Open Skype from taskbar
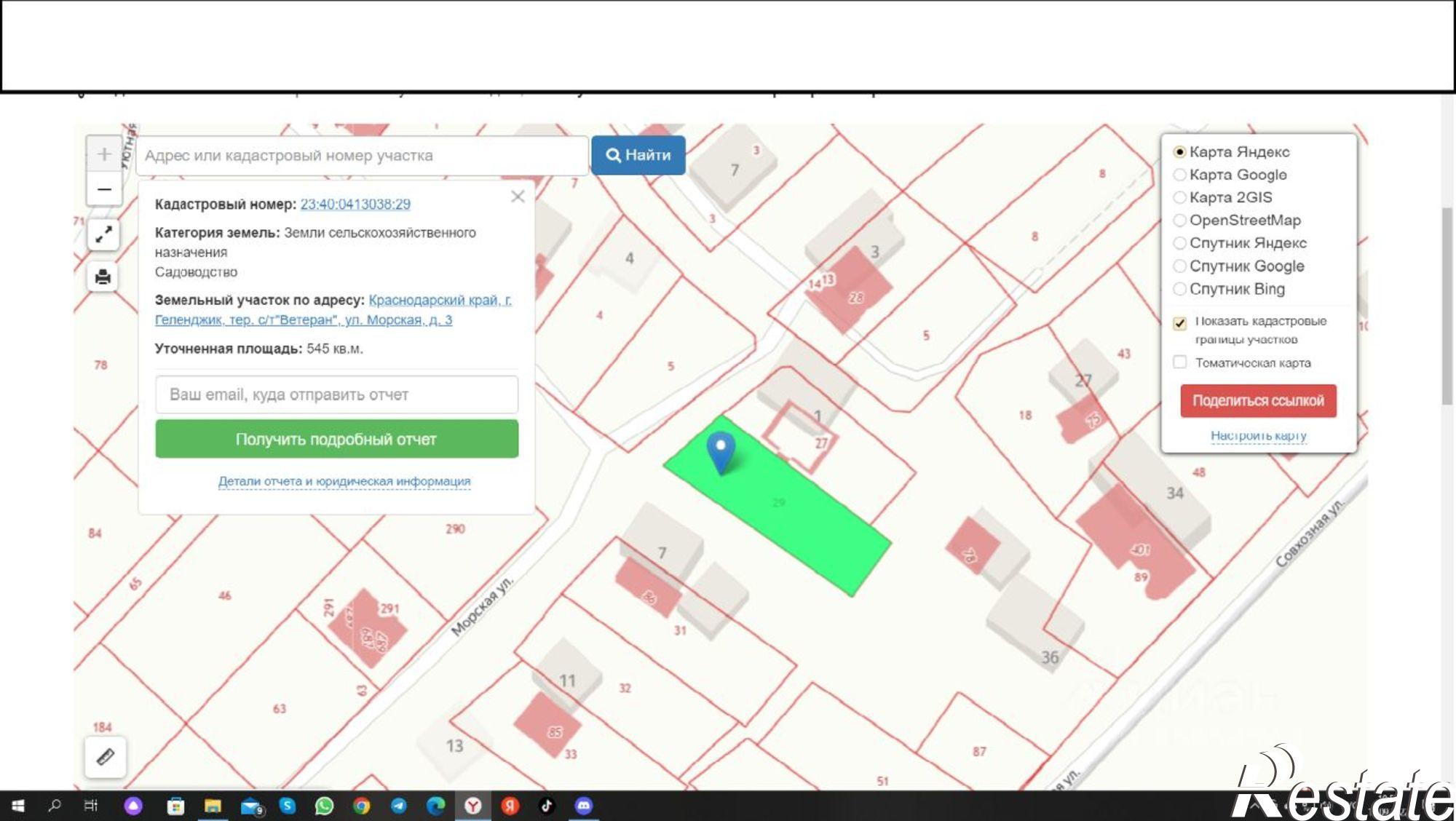Image resolution: width=1456 pixels, height=821 pixels. 288,806
